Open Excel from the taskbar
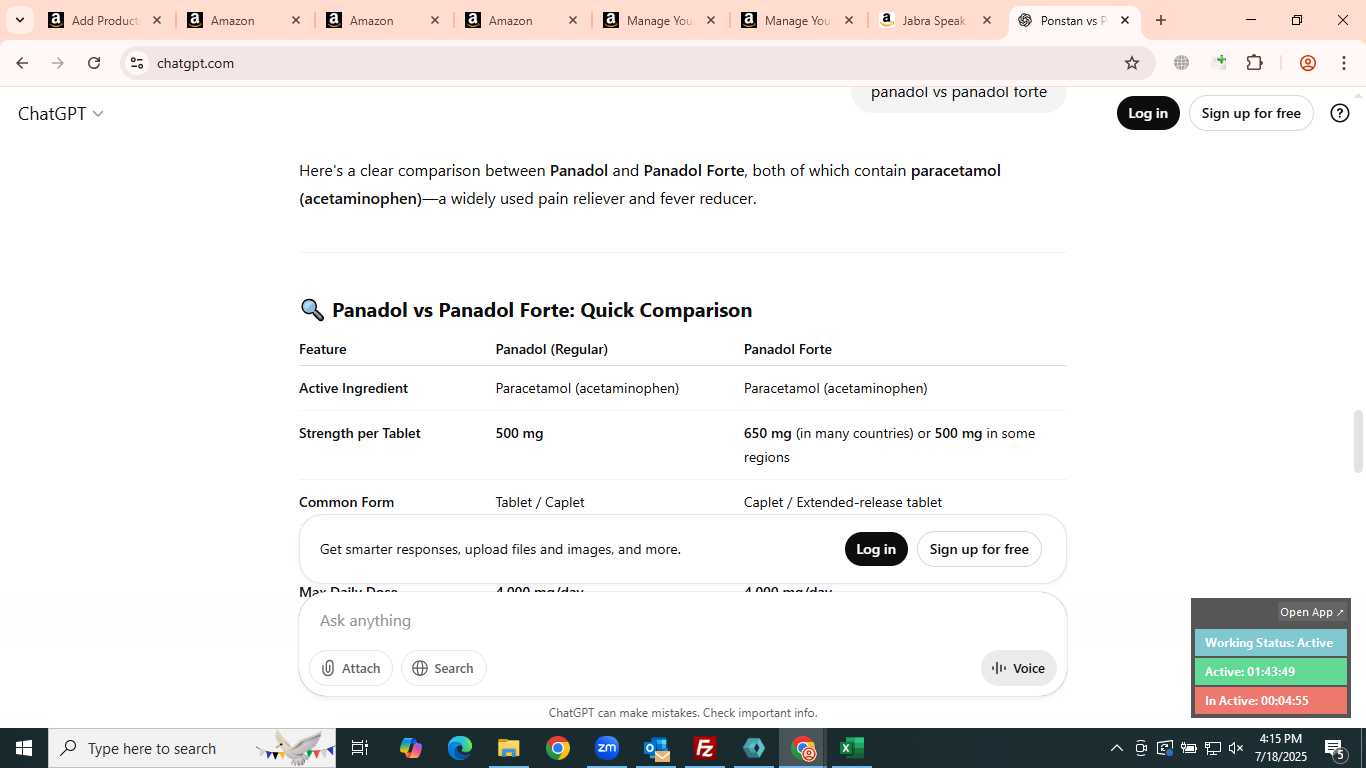The width and height of the screenshot is (1366, 768). pyautogui.click(x=851, y=748)
